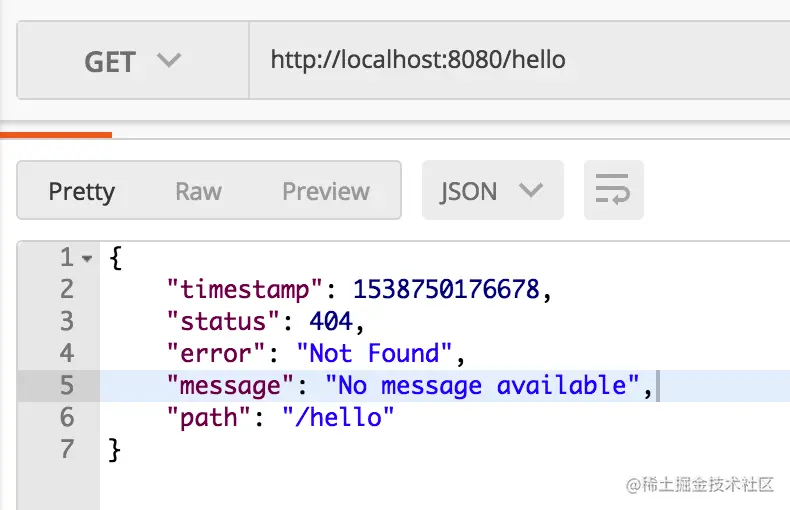This screenshot has height=510, width=790.
Task: Collapse the JSON object at line 1
Action: [87, 259]
